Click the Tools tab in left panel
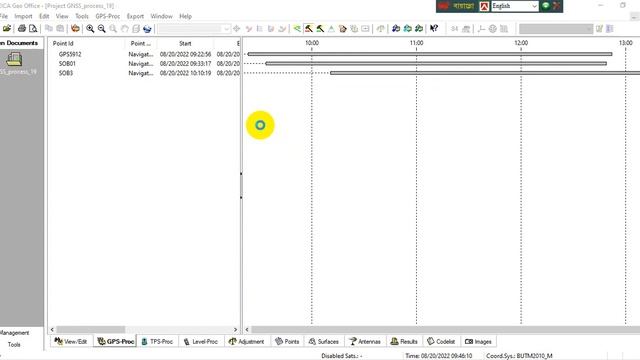This screenshot has width=640, height=360. click(x=14, y=344)
